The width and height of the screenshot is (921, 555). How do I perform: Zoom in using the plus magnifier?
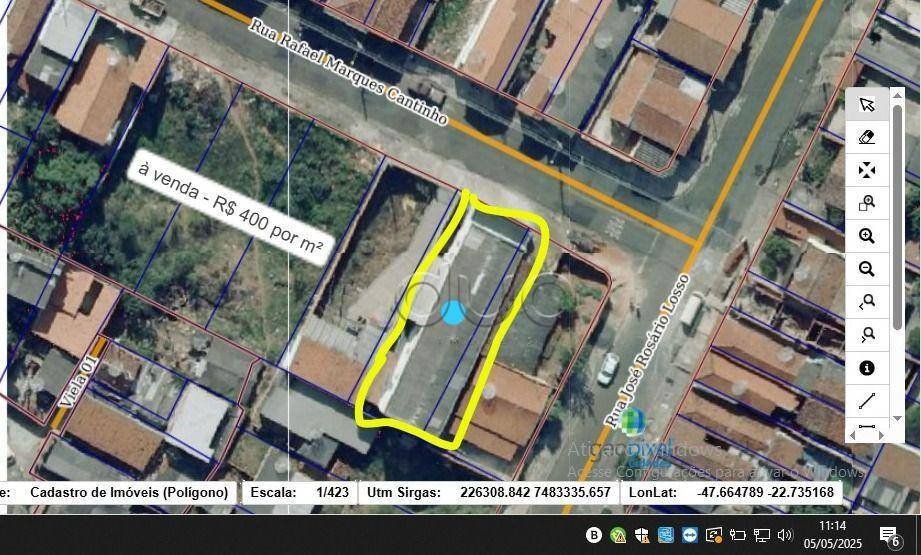tap(866, 237)
